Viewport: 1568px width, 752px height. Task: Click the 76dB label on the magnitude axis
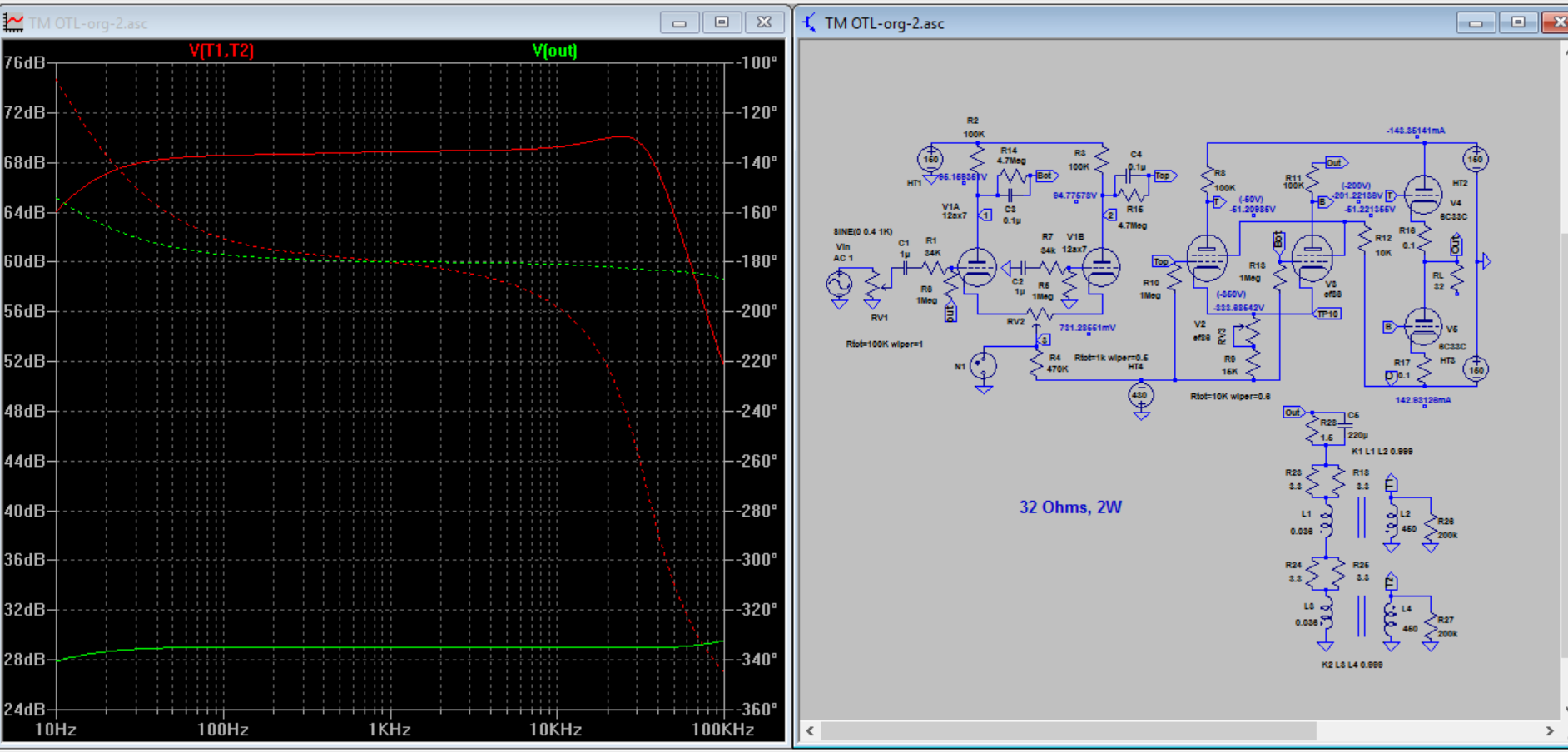coord(24,63)
